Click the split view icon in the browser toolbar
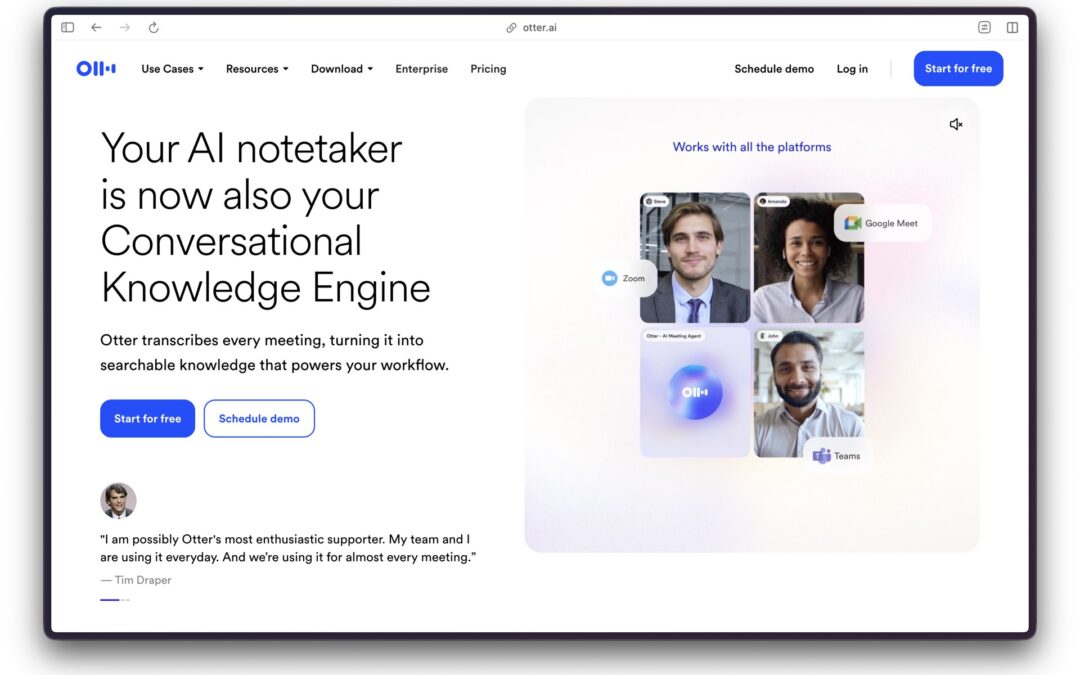This screenshot has width=1080, height=675. pos(1012,28)
